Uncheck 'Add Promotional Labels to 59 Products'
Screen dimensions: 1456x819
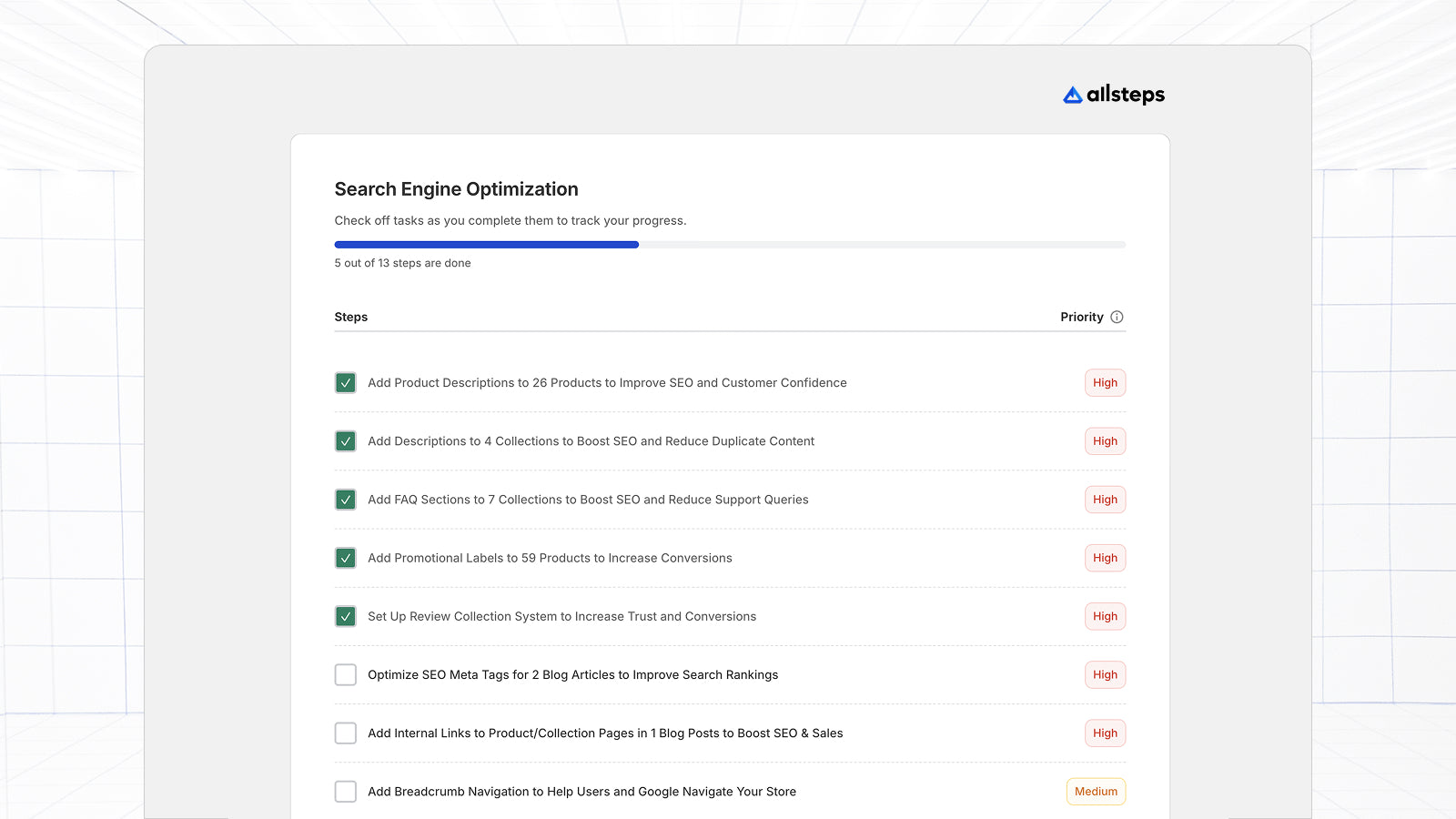point(345,558)
